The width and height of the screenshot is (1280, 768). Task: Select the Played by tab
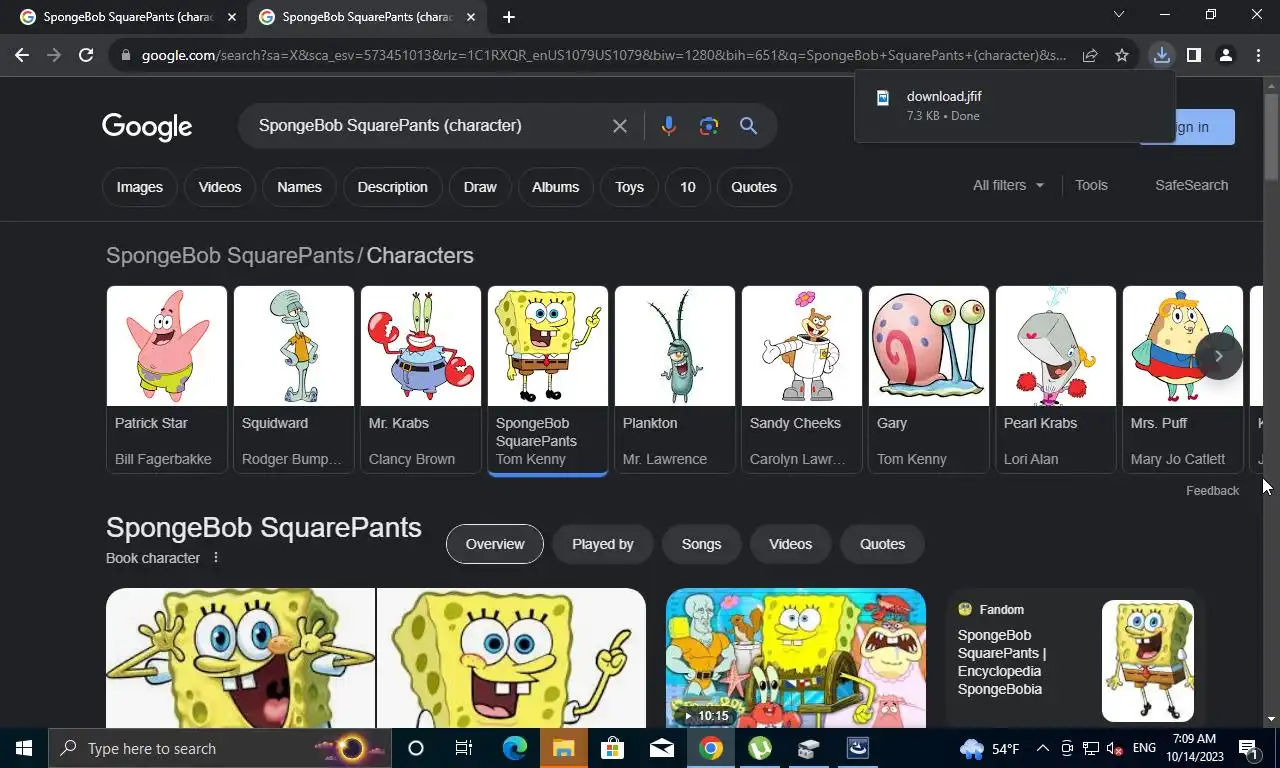[x=603, y=544]
